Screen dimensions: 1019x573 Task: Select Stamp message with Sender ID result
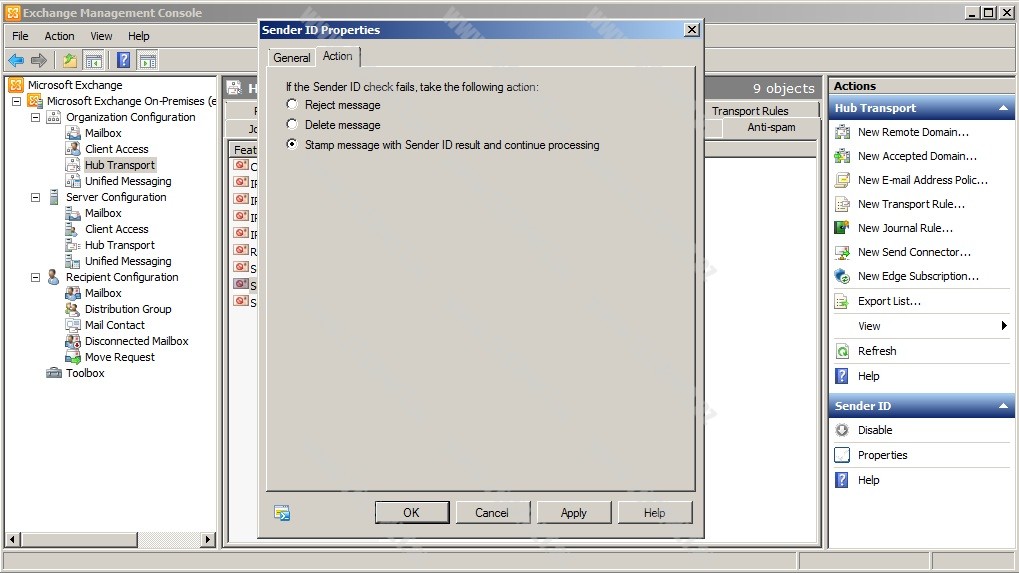pos(292,145)
